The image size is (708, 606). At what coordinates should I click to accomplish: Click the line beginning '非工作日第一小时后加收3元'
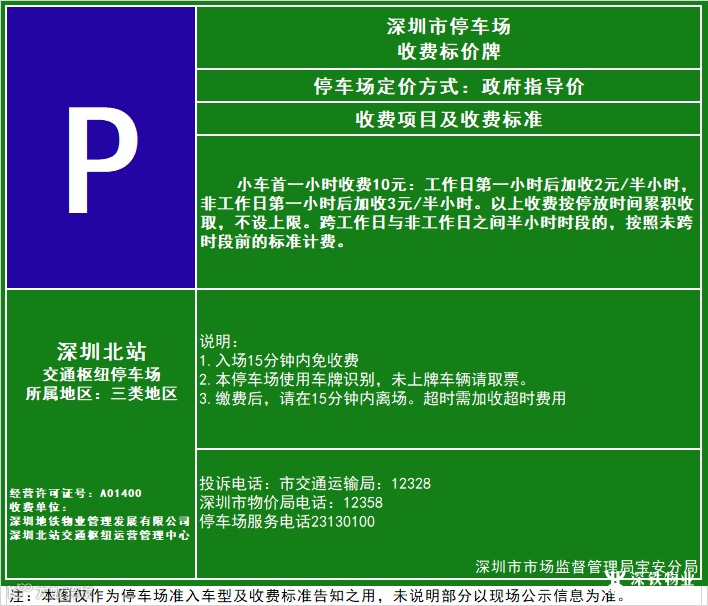(x=447, y=203)
